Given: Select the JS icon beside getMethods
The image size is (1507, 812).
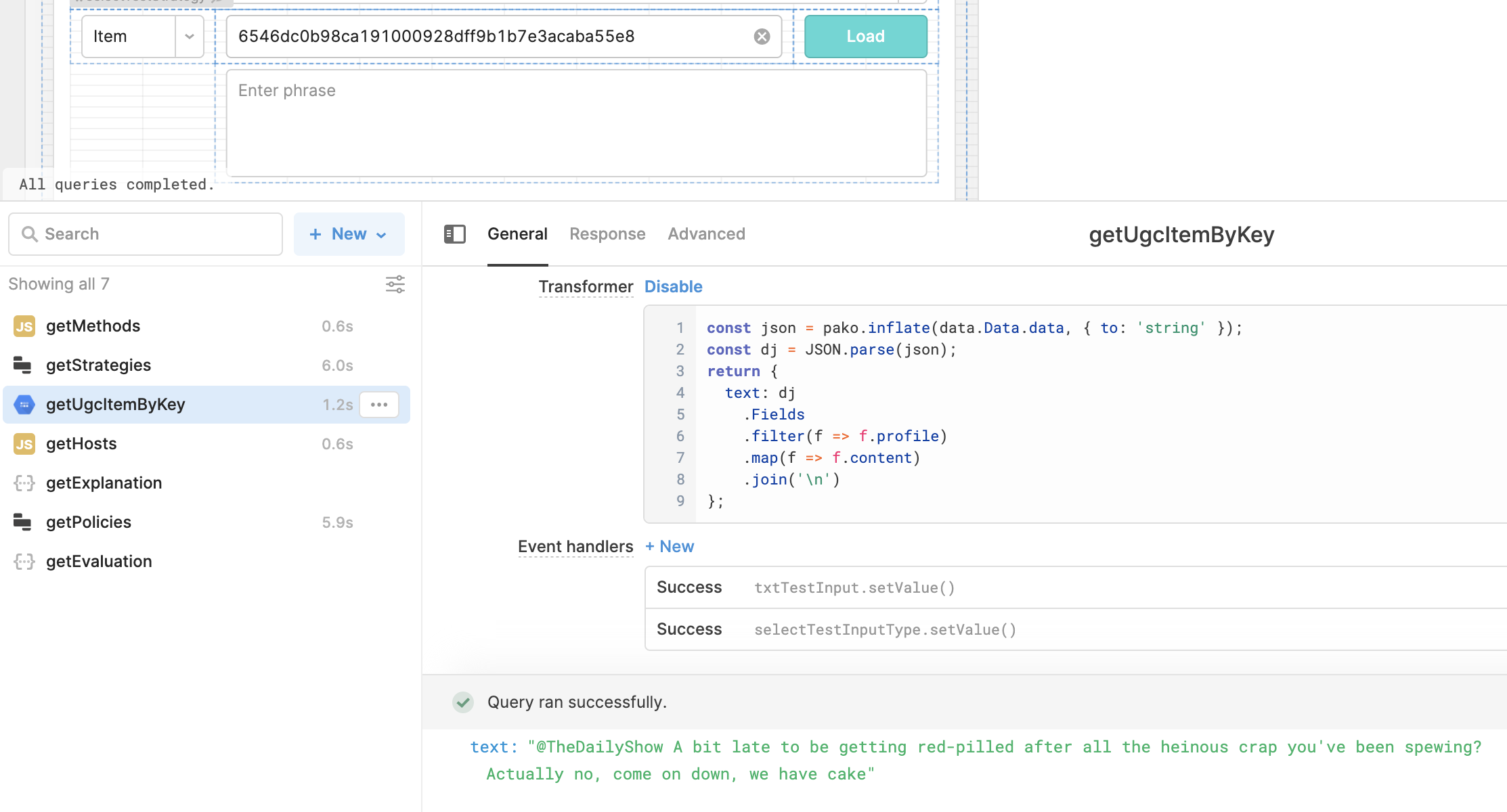Looking at the screenshot, I should click(24, 326).
